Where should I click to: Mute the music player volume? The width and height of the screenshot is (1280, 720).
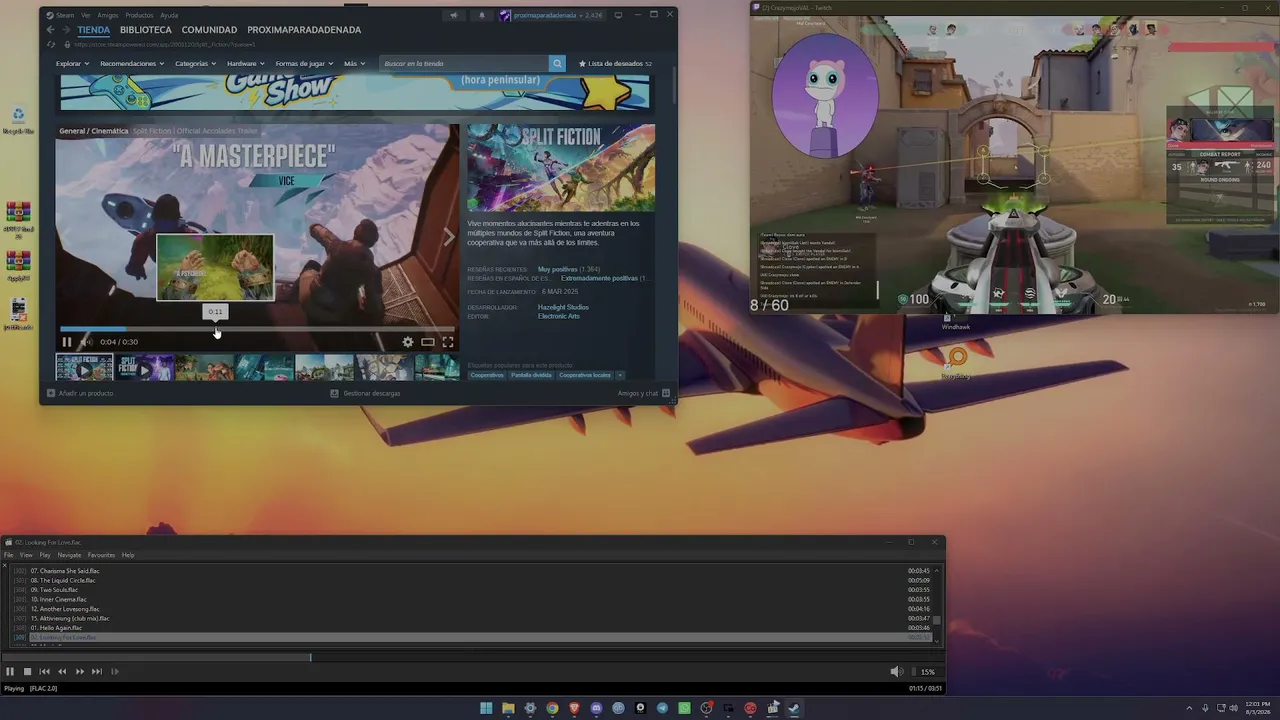pyautogui.click(x=896, y=672)
